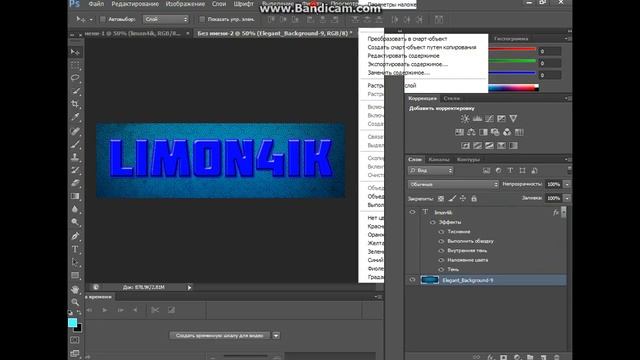Click Создать временную шкалу для видео
The image size is (640, 360).
220,336
